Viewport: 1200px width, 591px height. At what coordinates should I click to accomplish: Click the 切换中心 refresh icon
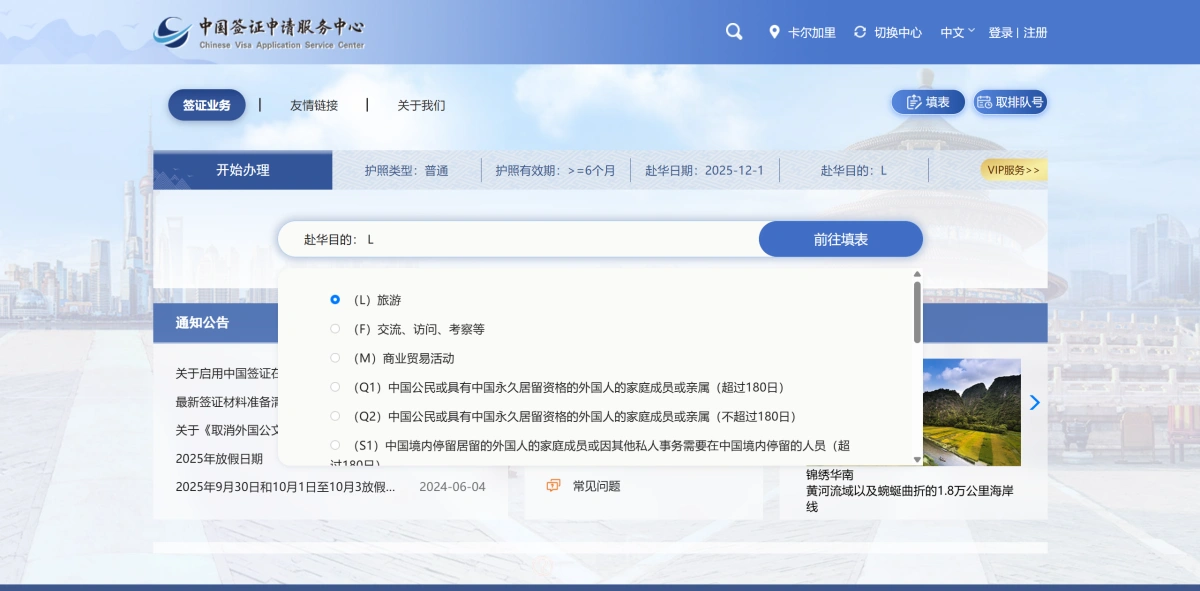(860, 32)
